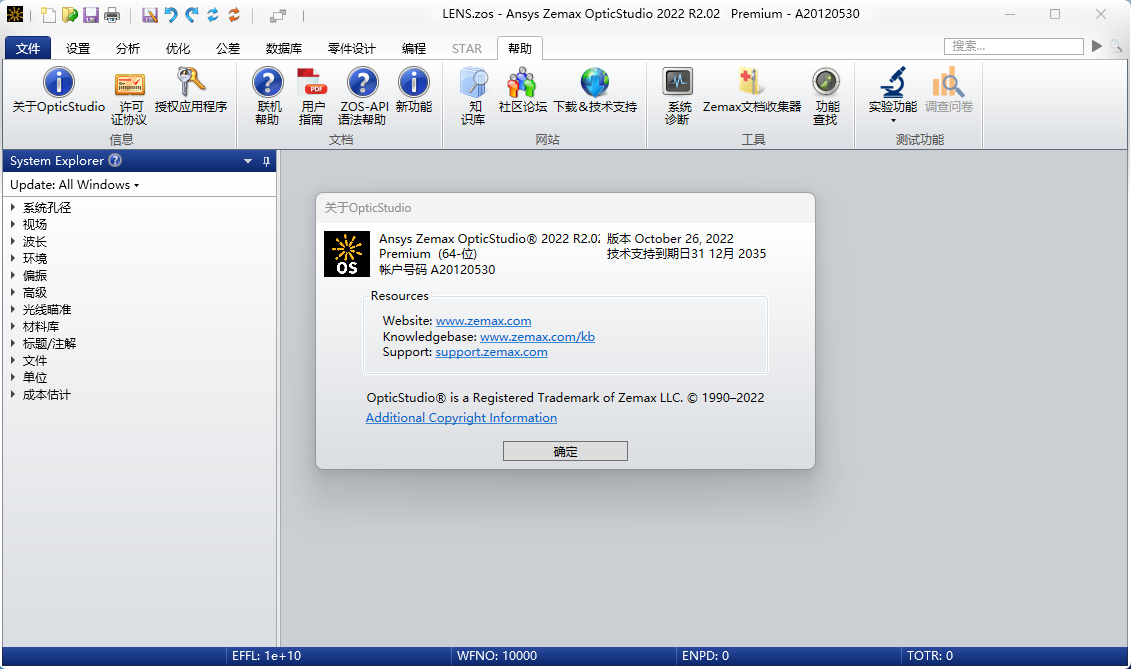Expand the 波长 tree node
Viewport: 1131px width, 669px height.
click(x=13, y=241)
